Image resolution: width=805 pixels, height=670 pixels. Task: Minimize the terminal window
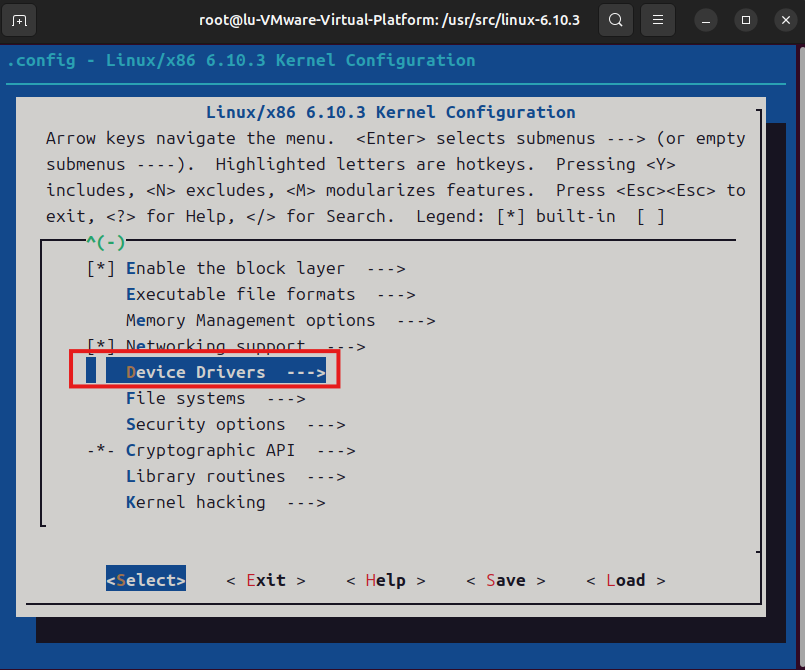tap(706, 21)
